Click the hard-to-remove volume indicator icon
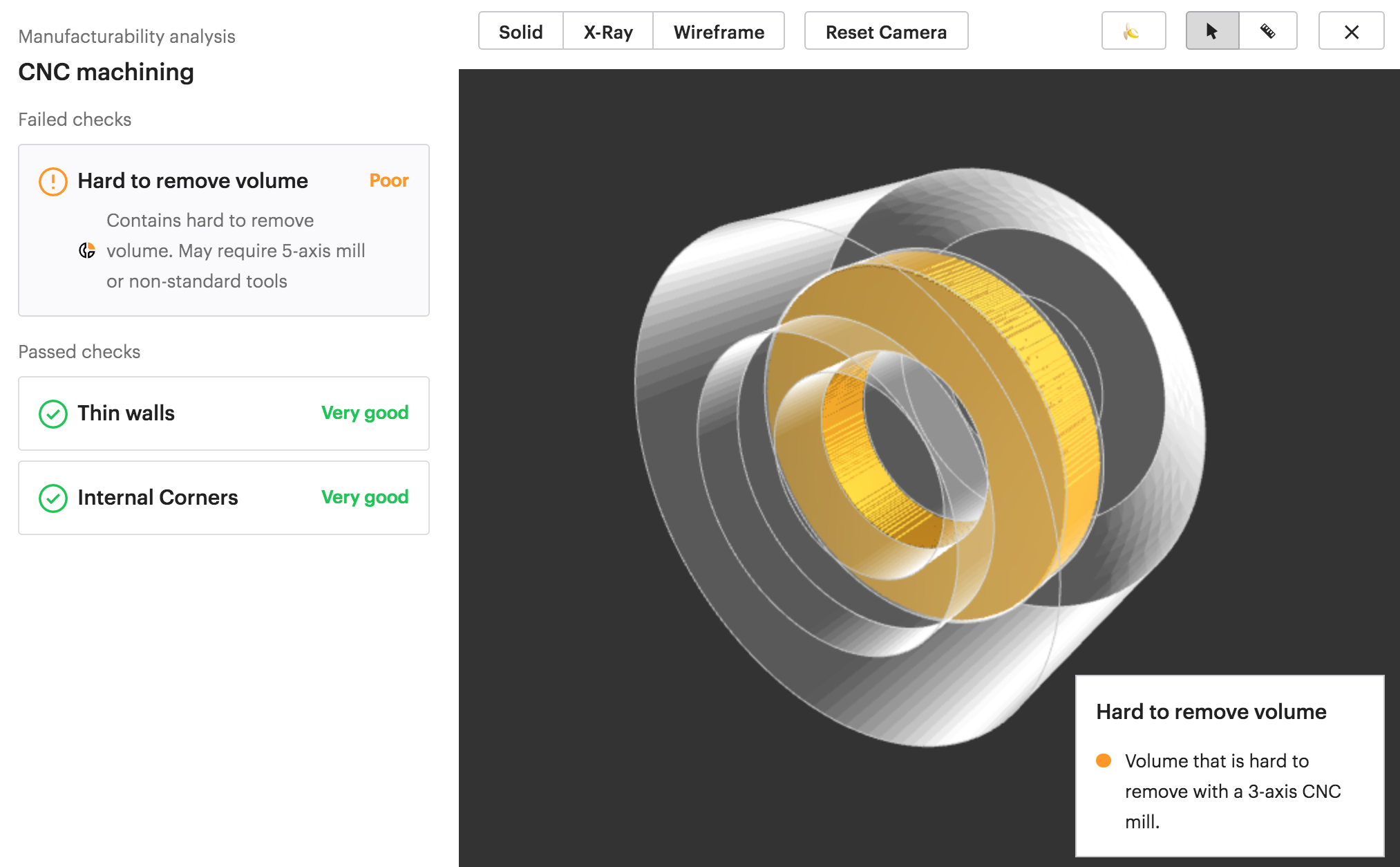The width and height of the screenshot is (1400, 867). click(x=87, y=250)
